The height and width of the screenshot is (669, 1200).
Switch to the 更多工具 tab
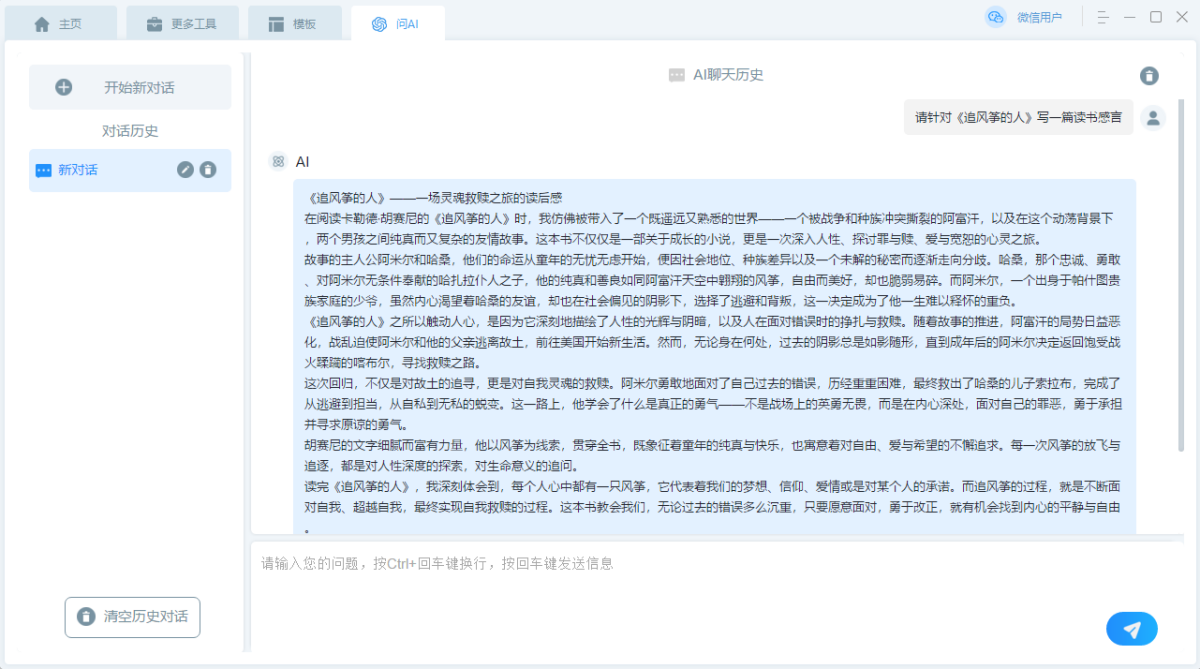(x=180, y=23)
